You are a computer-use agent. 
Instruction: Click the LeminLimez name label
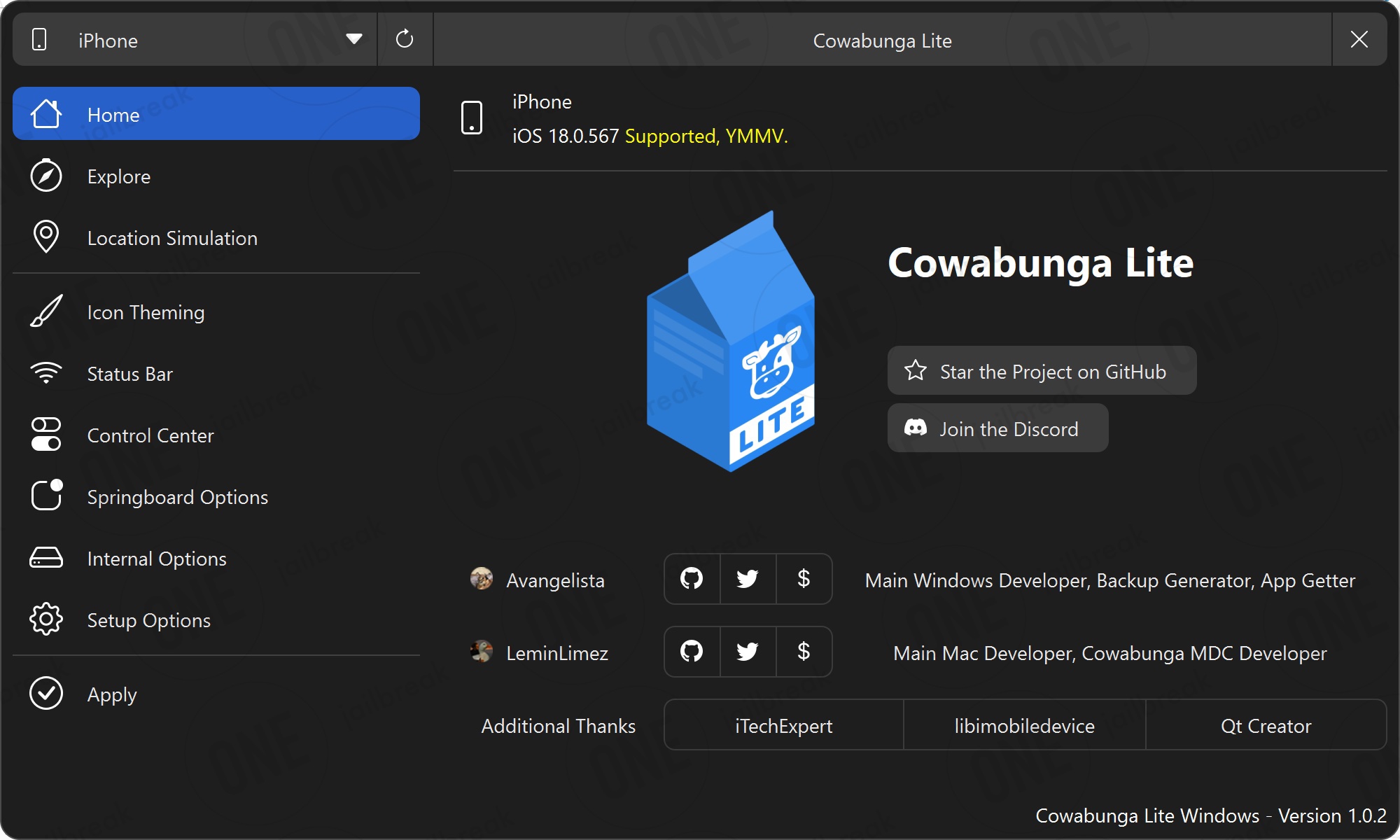point(557,653)
